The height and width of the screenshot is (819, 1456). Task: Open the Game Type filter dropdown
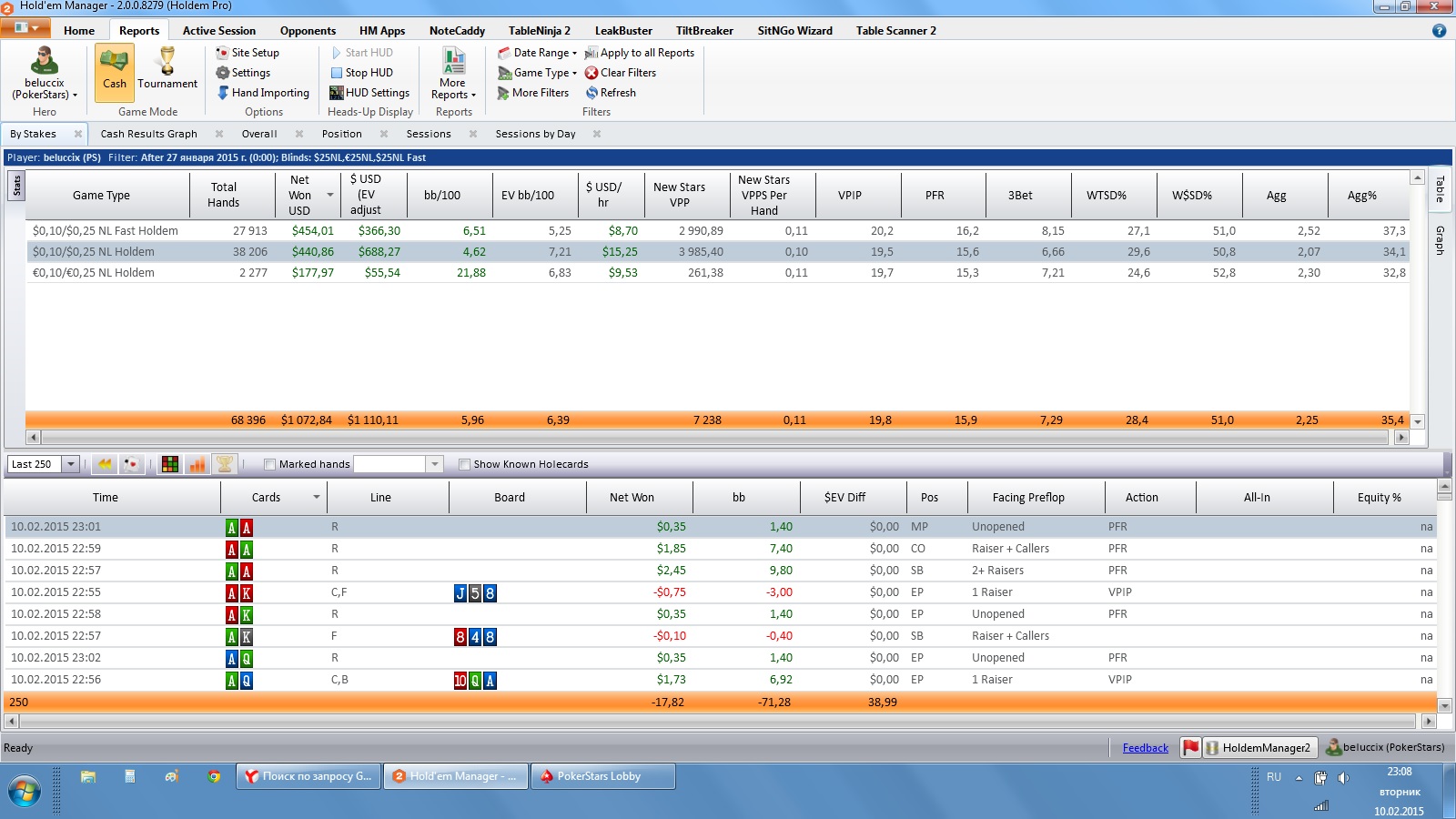click(x=538, y=73)
